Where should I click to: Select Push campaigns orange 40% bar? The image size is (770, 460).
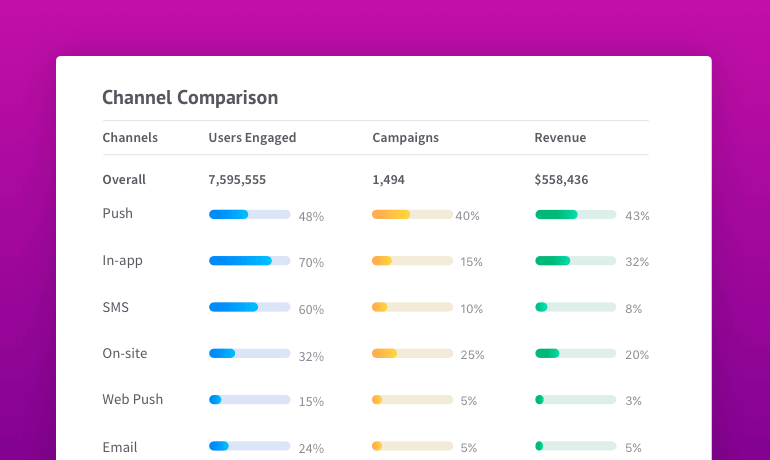[x=412, y=214]
